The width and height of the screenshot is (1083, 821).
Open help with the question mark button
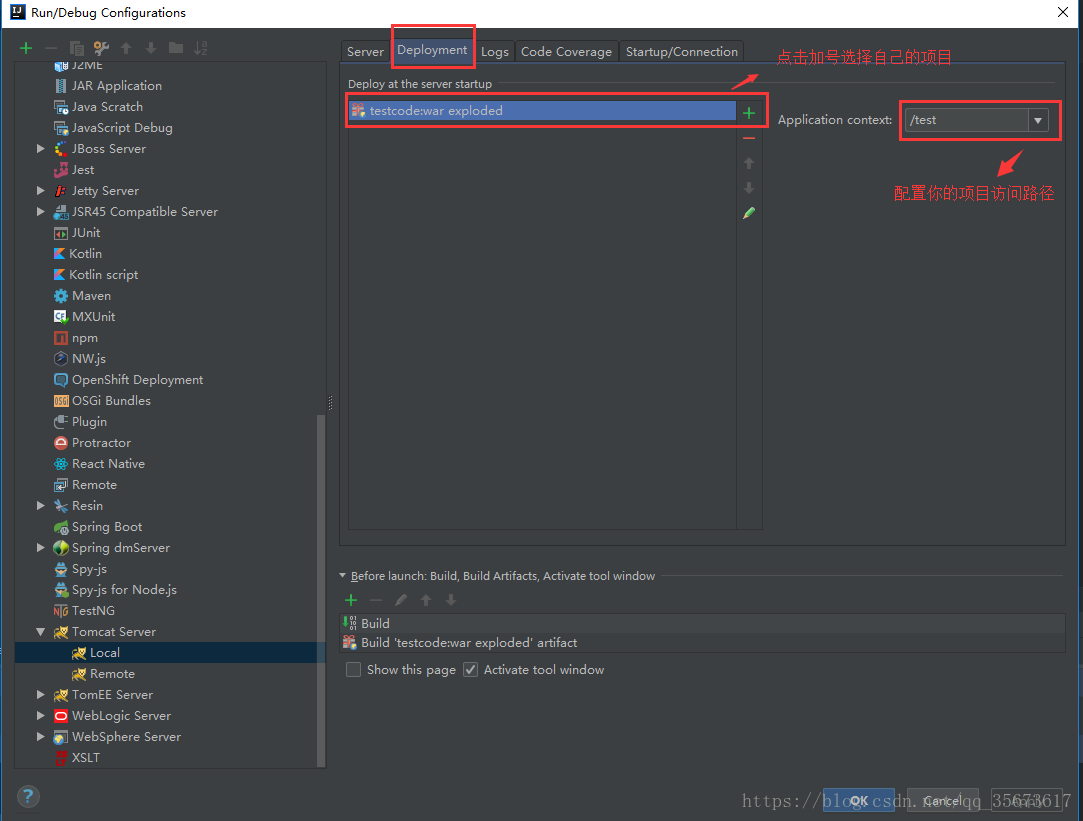(28, 796)
